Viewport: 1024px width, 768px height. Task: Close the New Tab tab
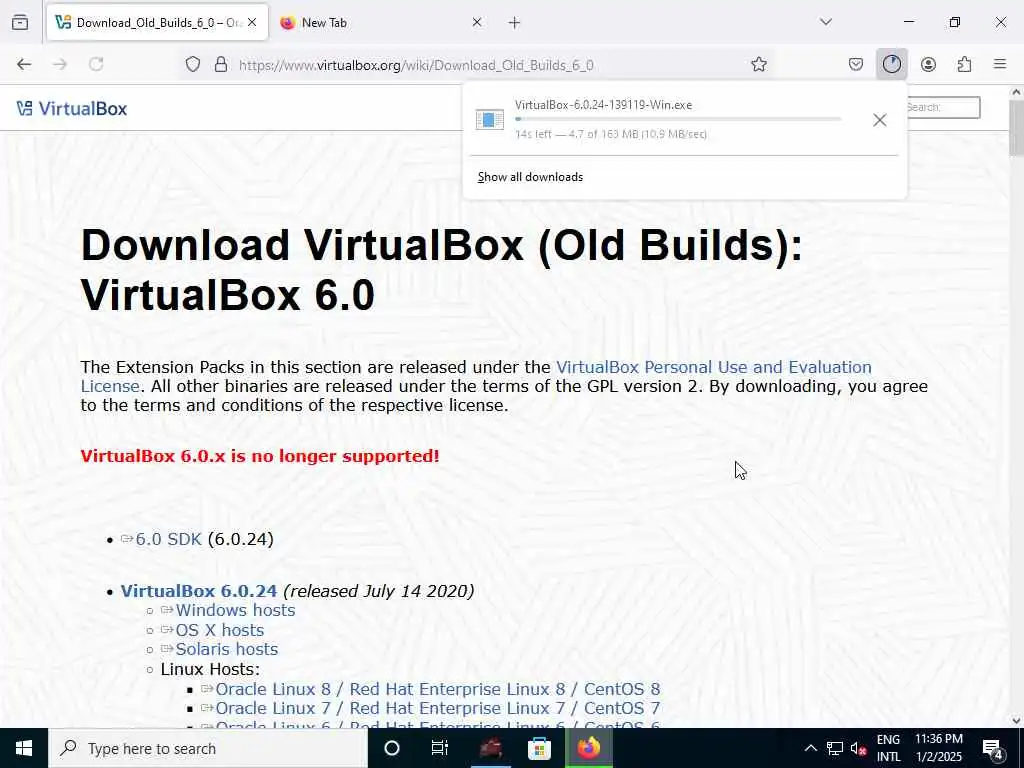tap(477, 22)
